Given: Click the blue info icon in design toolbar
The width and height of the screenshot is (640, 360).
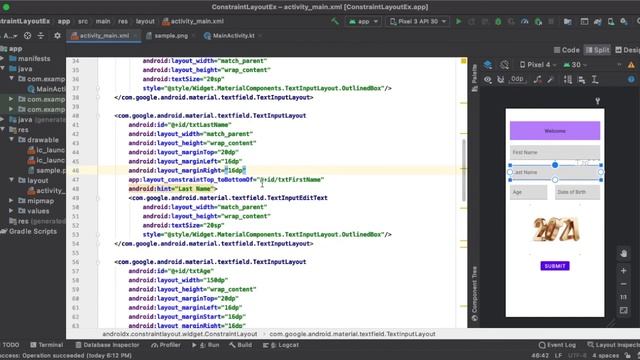Looking at the screenshot, I should pos(631,80).
